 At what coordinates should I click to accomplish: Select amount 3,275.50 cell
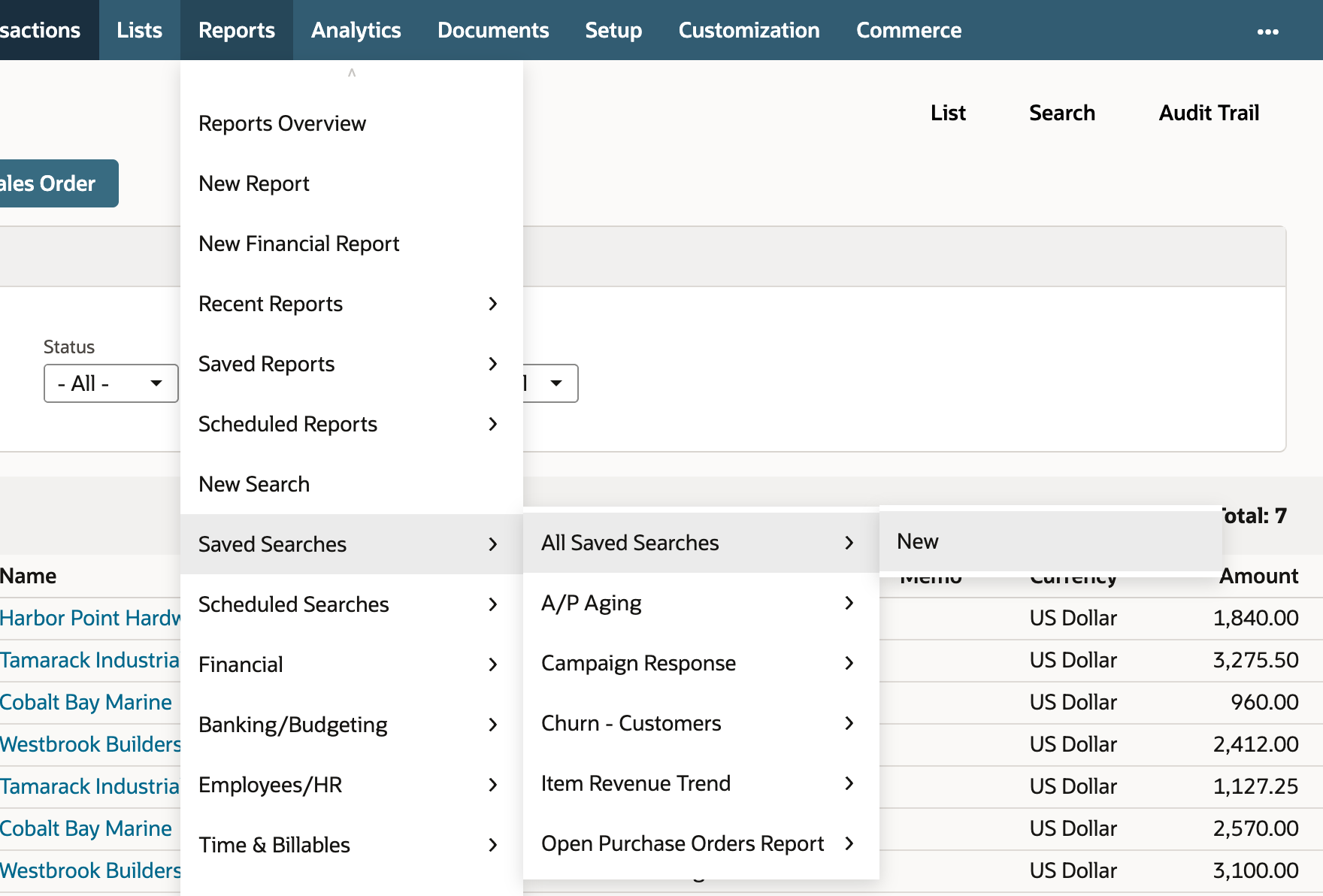(1255, 660)
